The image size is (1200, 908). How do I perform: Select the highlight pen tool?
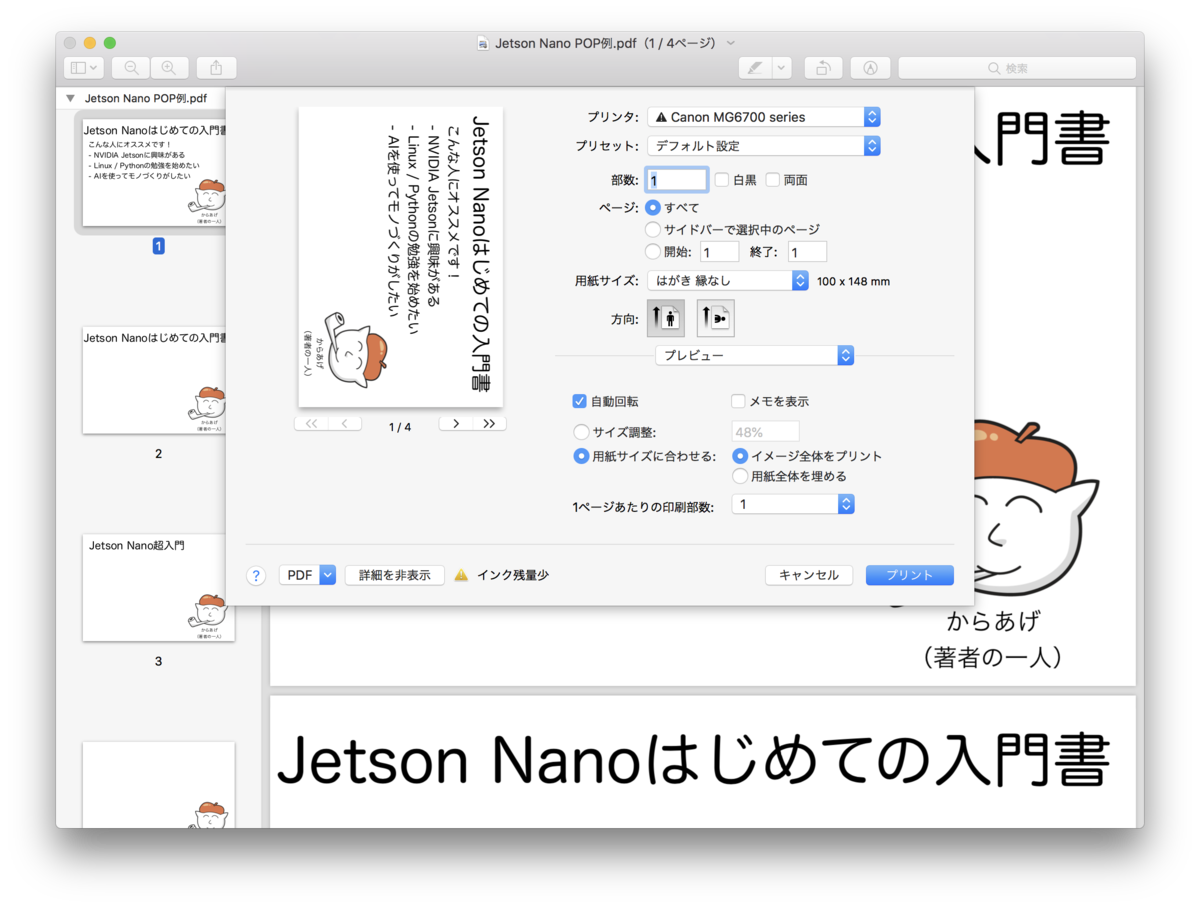click(x=755, y=68)
